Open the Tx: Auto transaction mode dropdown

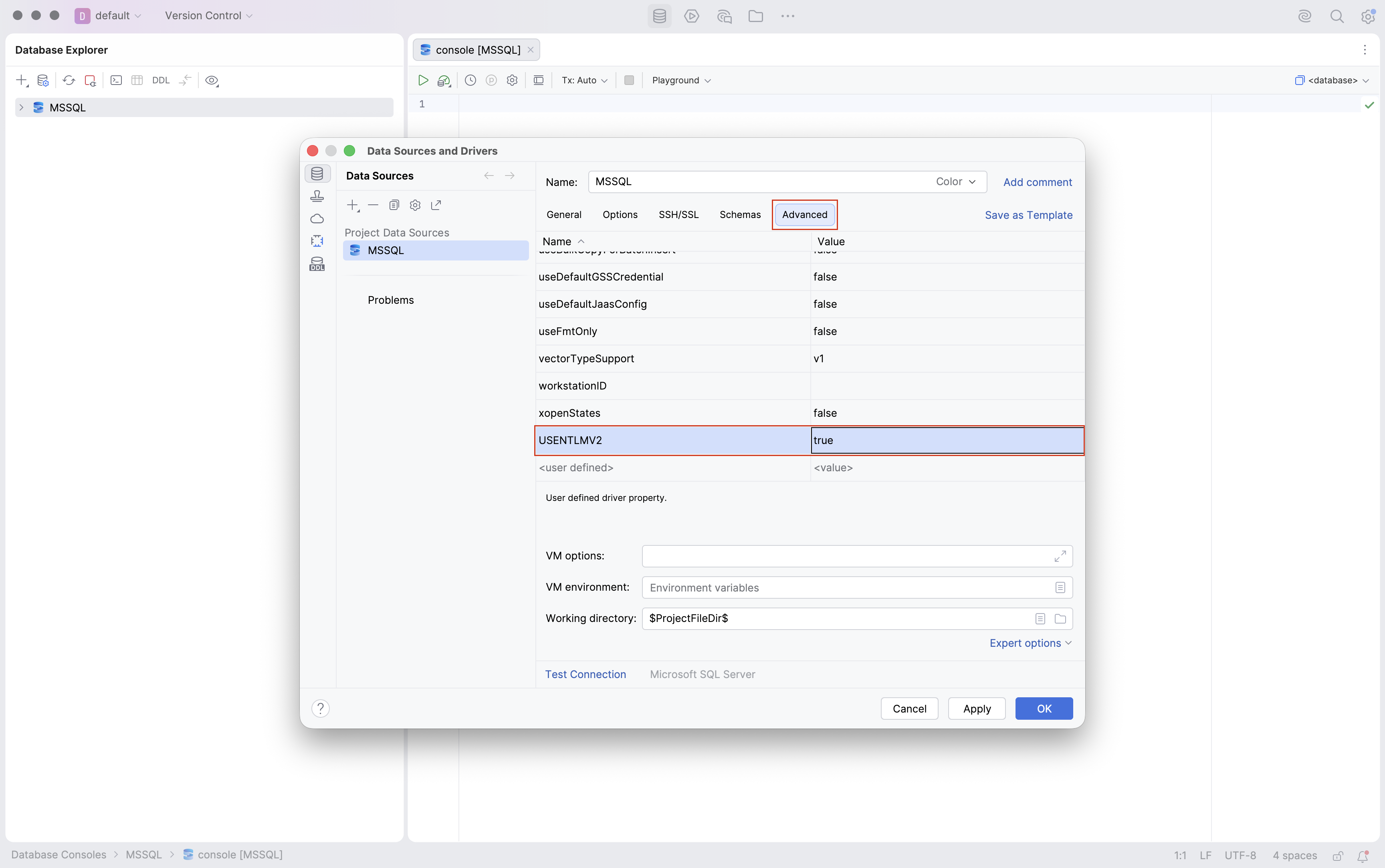point(584,81)
